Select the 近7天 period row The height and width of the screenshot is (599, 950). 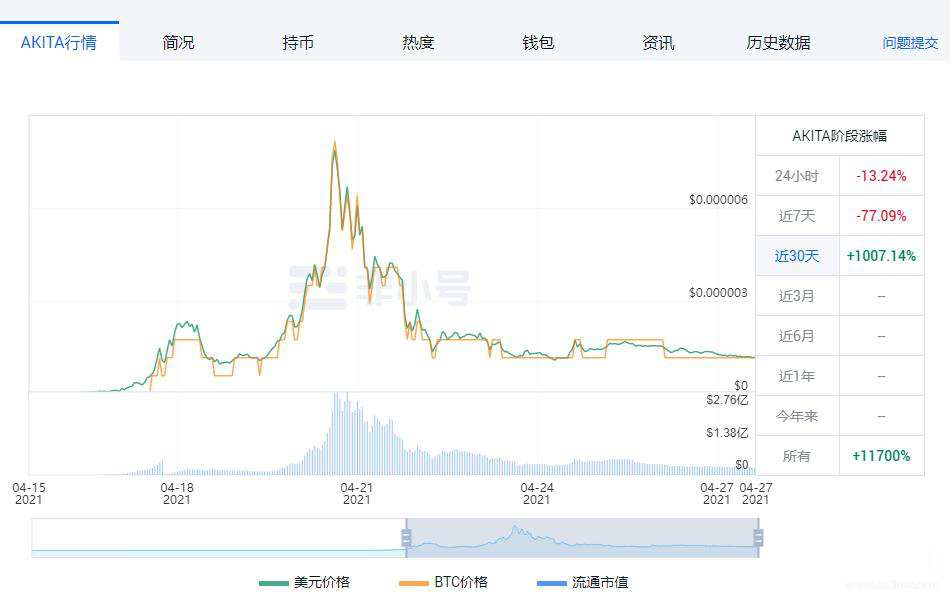point(796,216)
